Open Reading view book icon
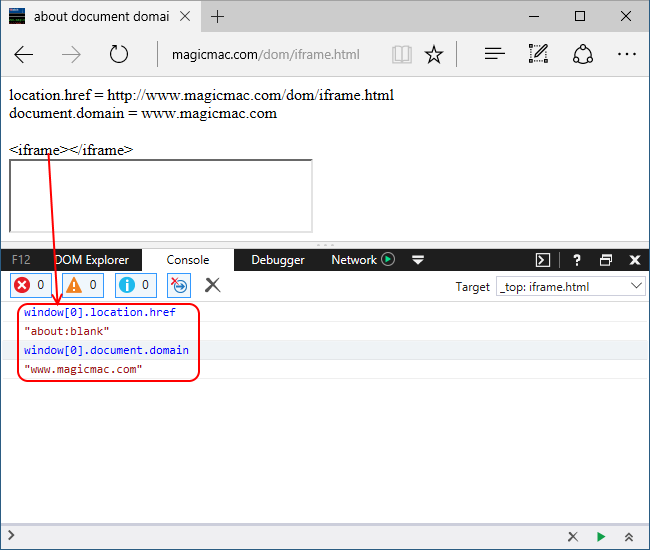This screenshot has width=650, height=550. click(x=401, y=55)
